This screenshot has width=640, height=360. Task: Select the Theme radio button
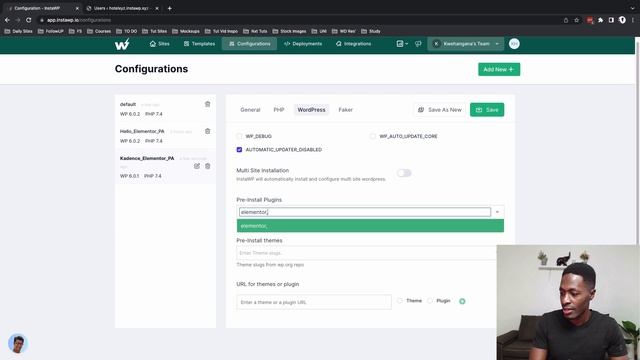pyautogui.click(x=400, y=301)
